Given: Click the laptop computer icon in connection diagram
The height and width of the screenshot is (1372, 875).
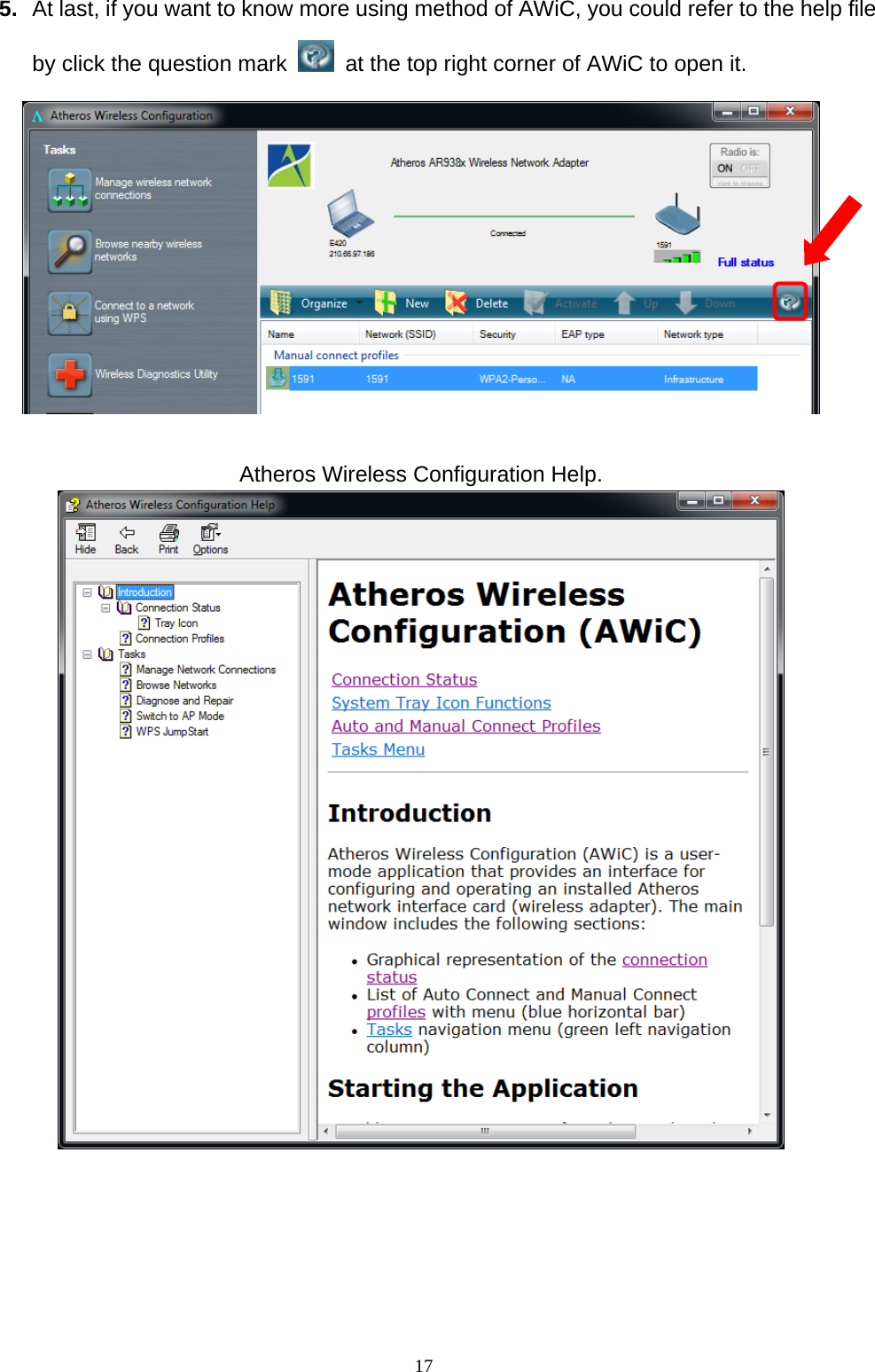Looking at the screenshot, I should pos(349,213).
